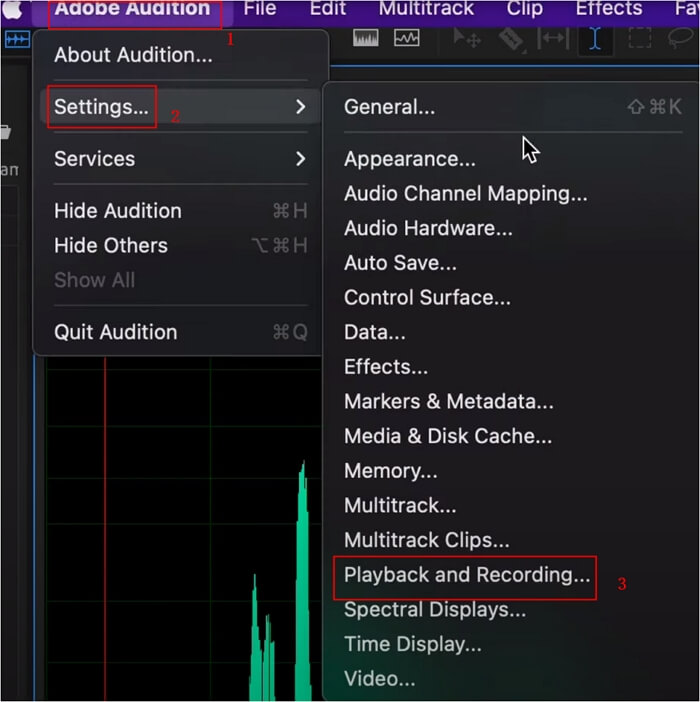Choose Hide Audition
The width and height of the screenshot is (700, 702).
pos(181,211)
